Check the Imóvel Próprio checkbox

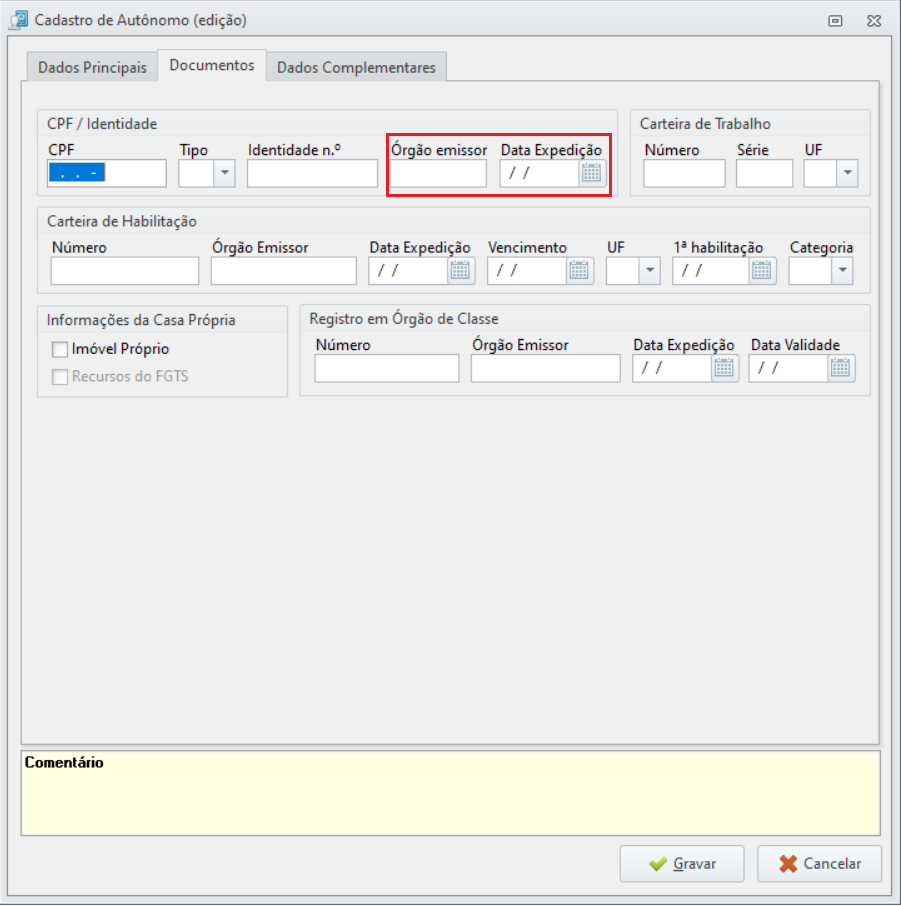60,349
